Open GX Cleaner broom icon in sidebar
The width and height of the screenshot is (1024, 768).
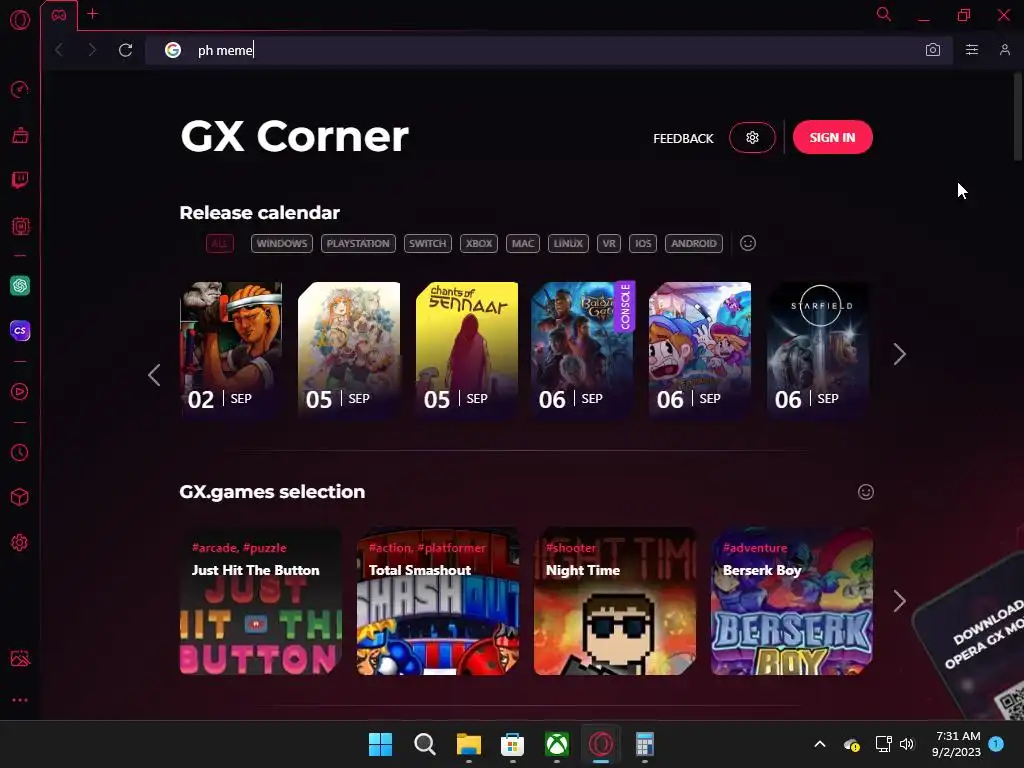click(20, 135)
